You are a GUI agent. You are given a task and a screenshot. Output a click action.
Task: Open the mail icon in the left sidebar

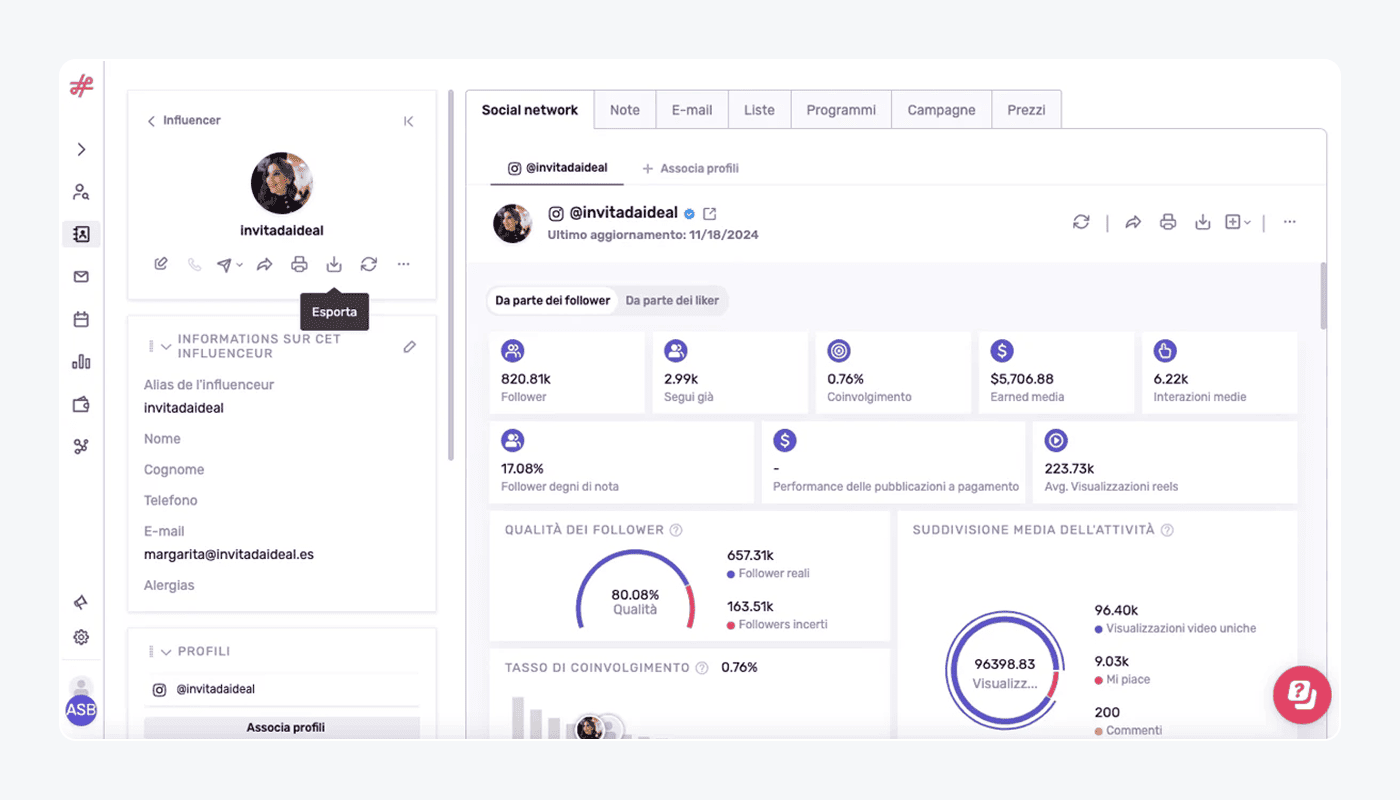point(81,277)
